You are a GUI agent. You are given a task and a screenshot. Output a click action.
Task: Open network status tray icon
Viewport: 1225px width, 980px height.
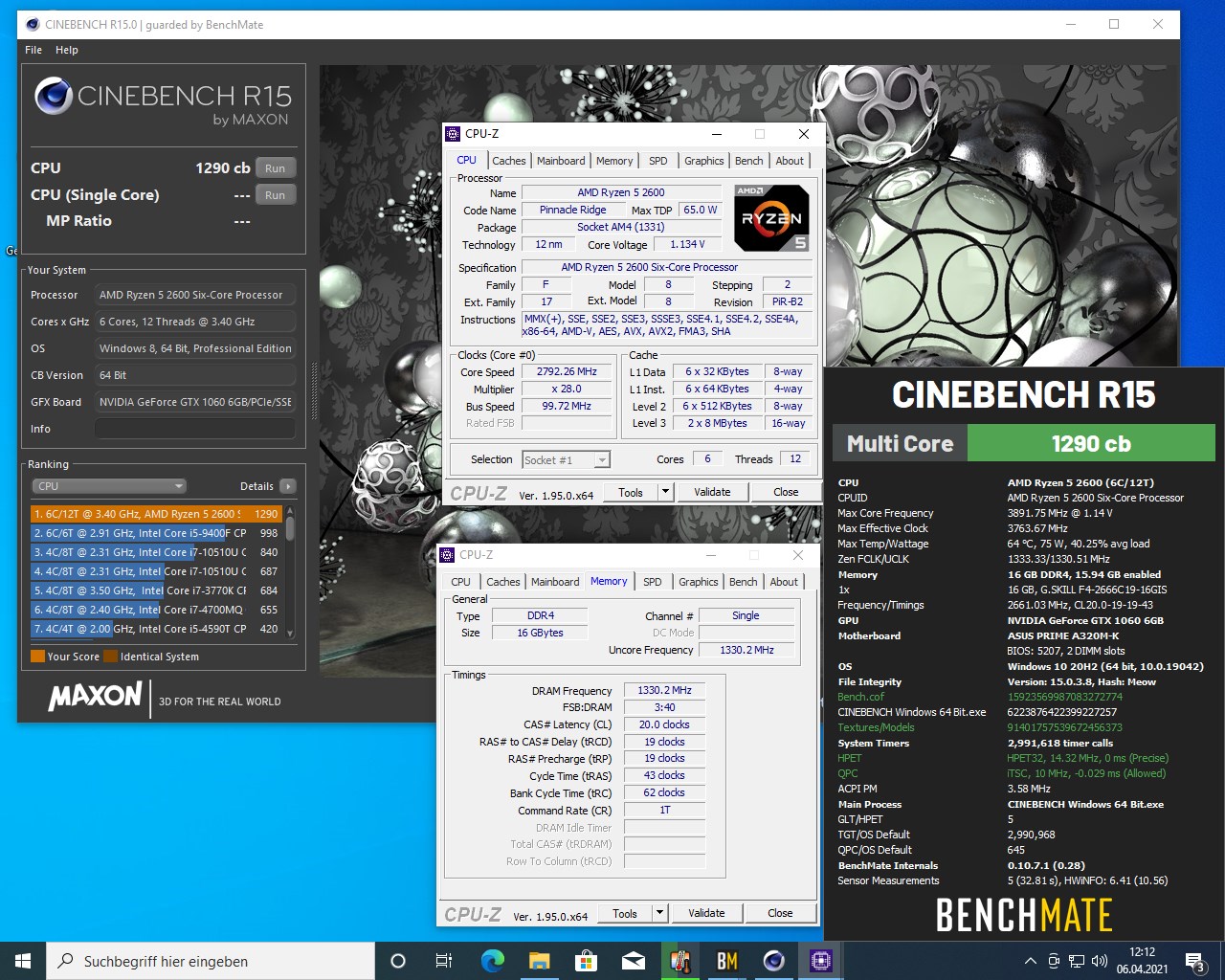tap(1077, 961)
